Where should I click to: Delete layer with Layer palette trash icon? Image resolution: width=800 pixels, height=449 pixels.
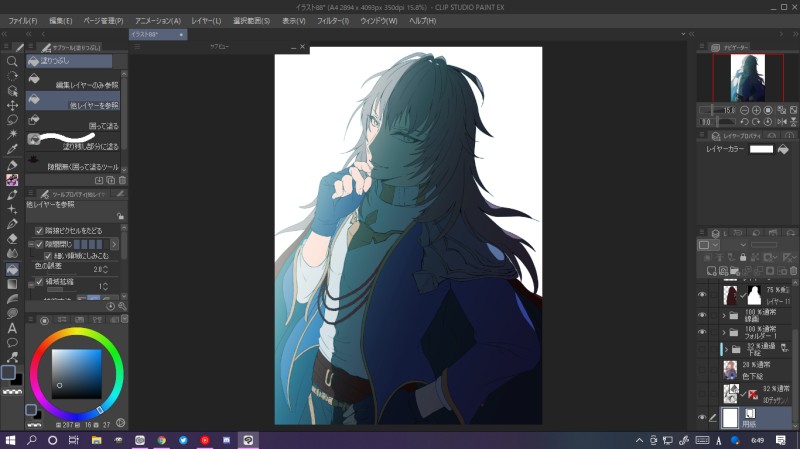tap(793, 271)
